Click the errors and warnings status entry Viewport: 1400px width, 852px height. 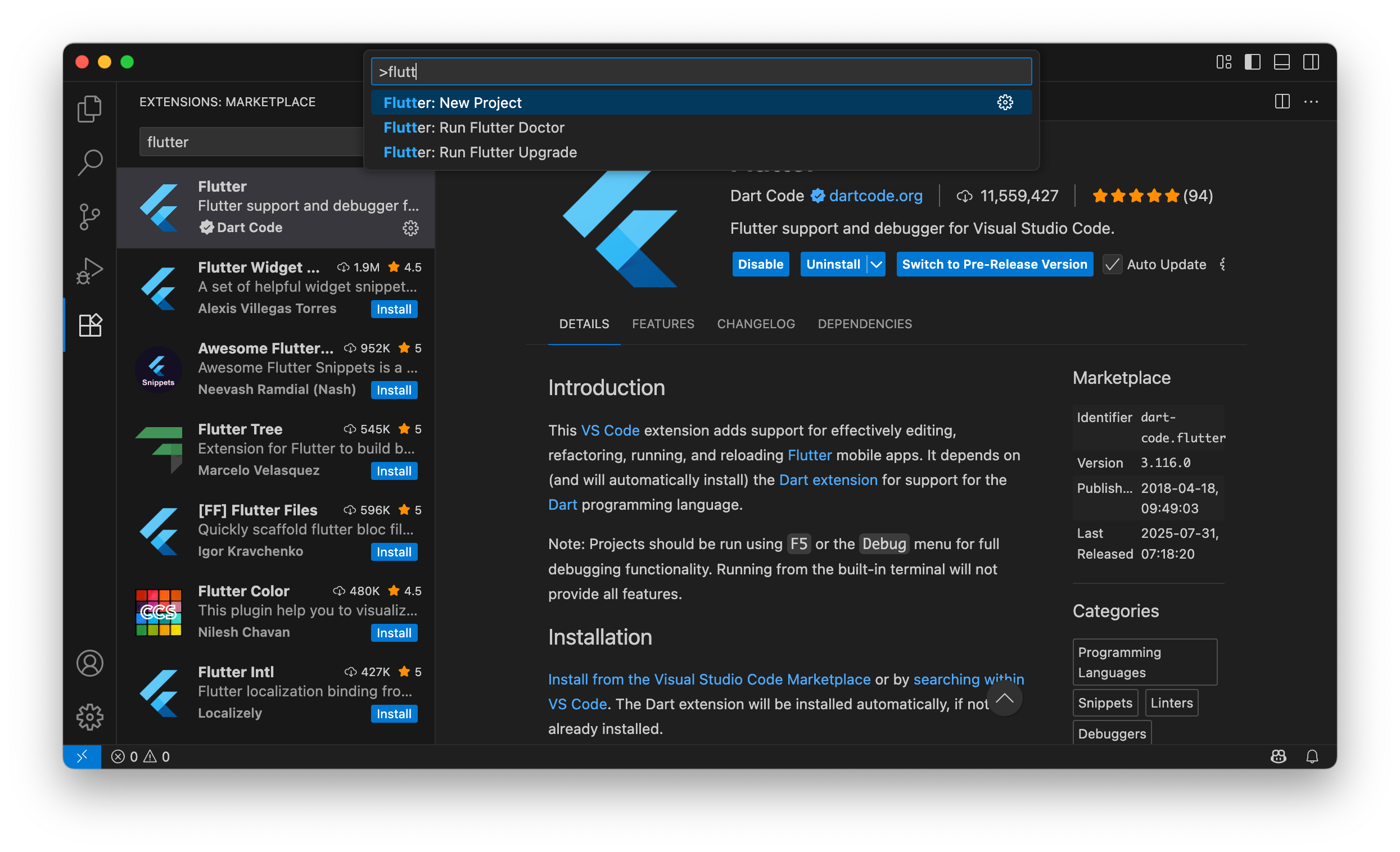[x=141, y=756]
